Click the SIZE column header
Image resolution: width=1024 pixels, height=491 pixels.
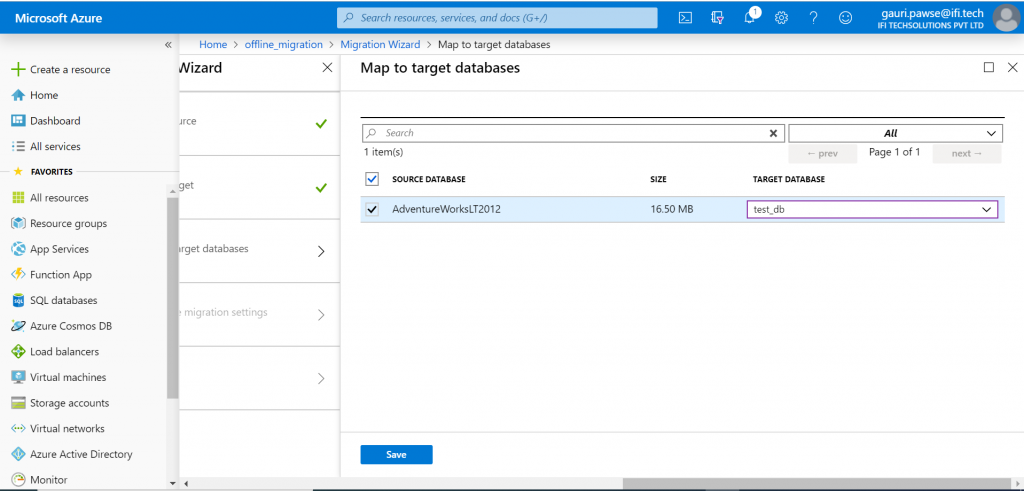658,180
